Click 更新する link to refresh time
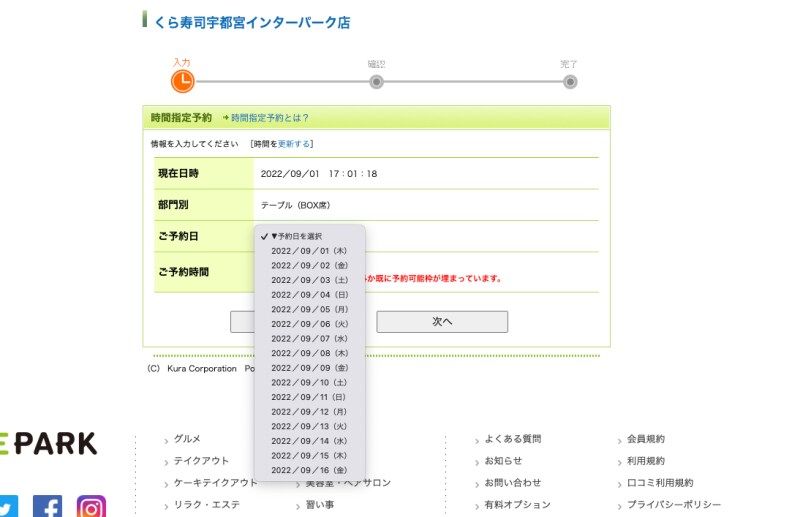Image resolution: width=800 pixels, height=517 pixels. (x=293, y=144)
